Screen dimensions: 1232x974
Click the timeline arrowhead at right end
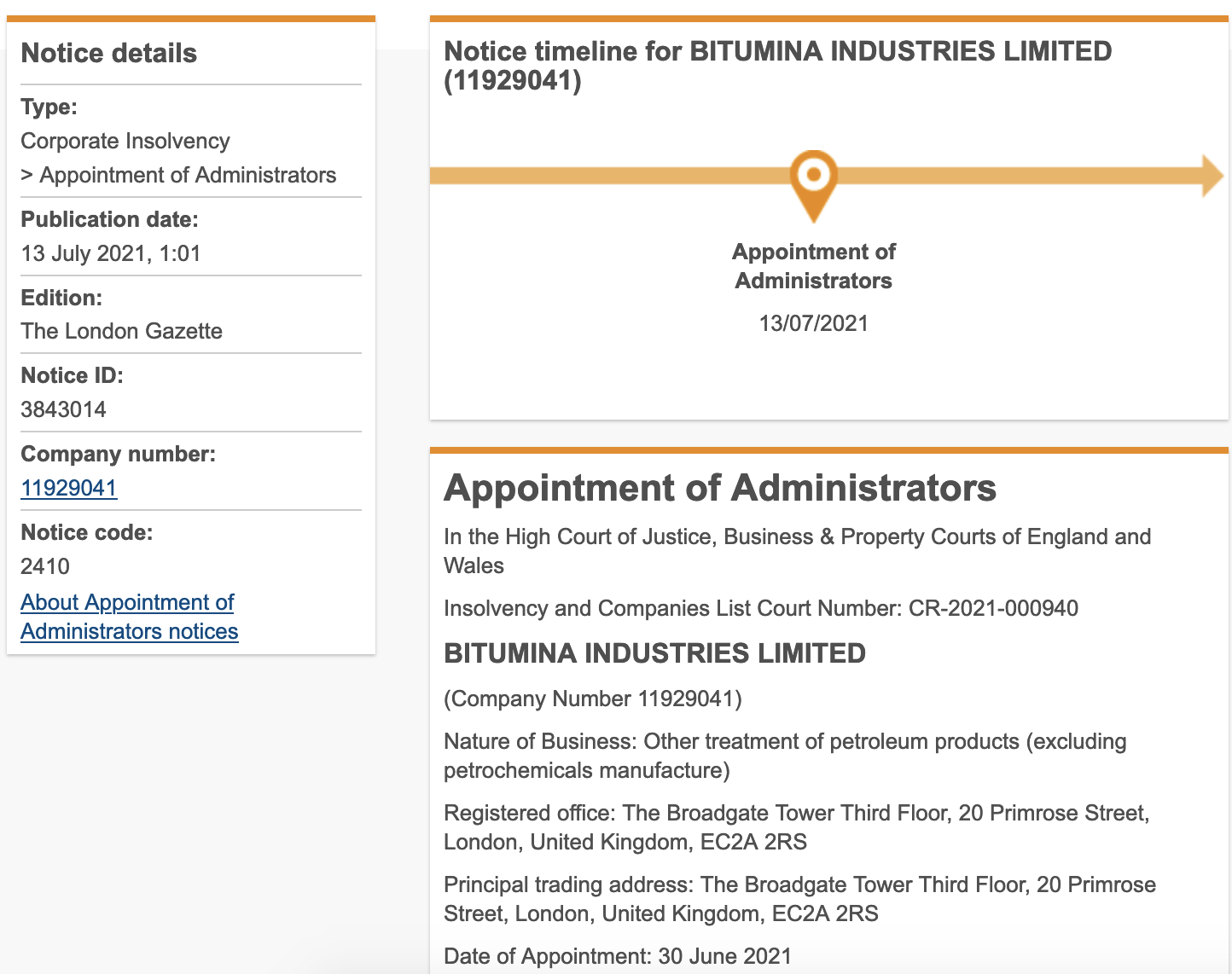[x=1212, y=176]
